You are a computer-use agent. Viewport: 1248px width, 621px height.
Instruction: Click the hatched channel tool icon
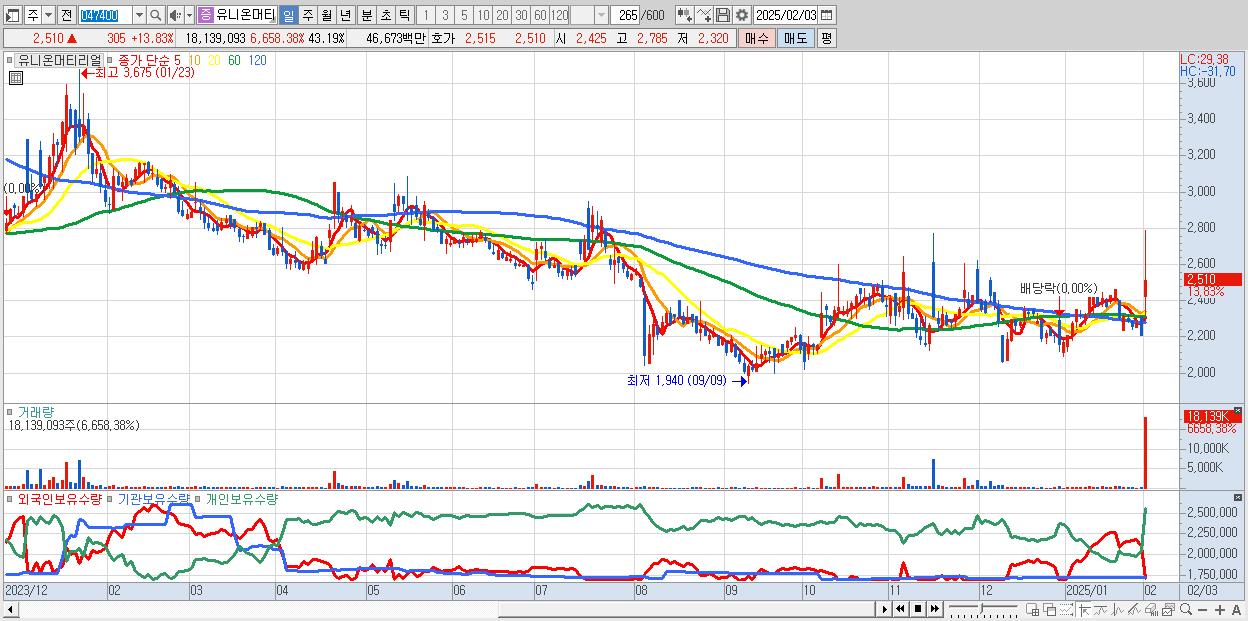(x=1135, y=609)
